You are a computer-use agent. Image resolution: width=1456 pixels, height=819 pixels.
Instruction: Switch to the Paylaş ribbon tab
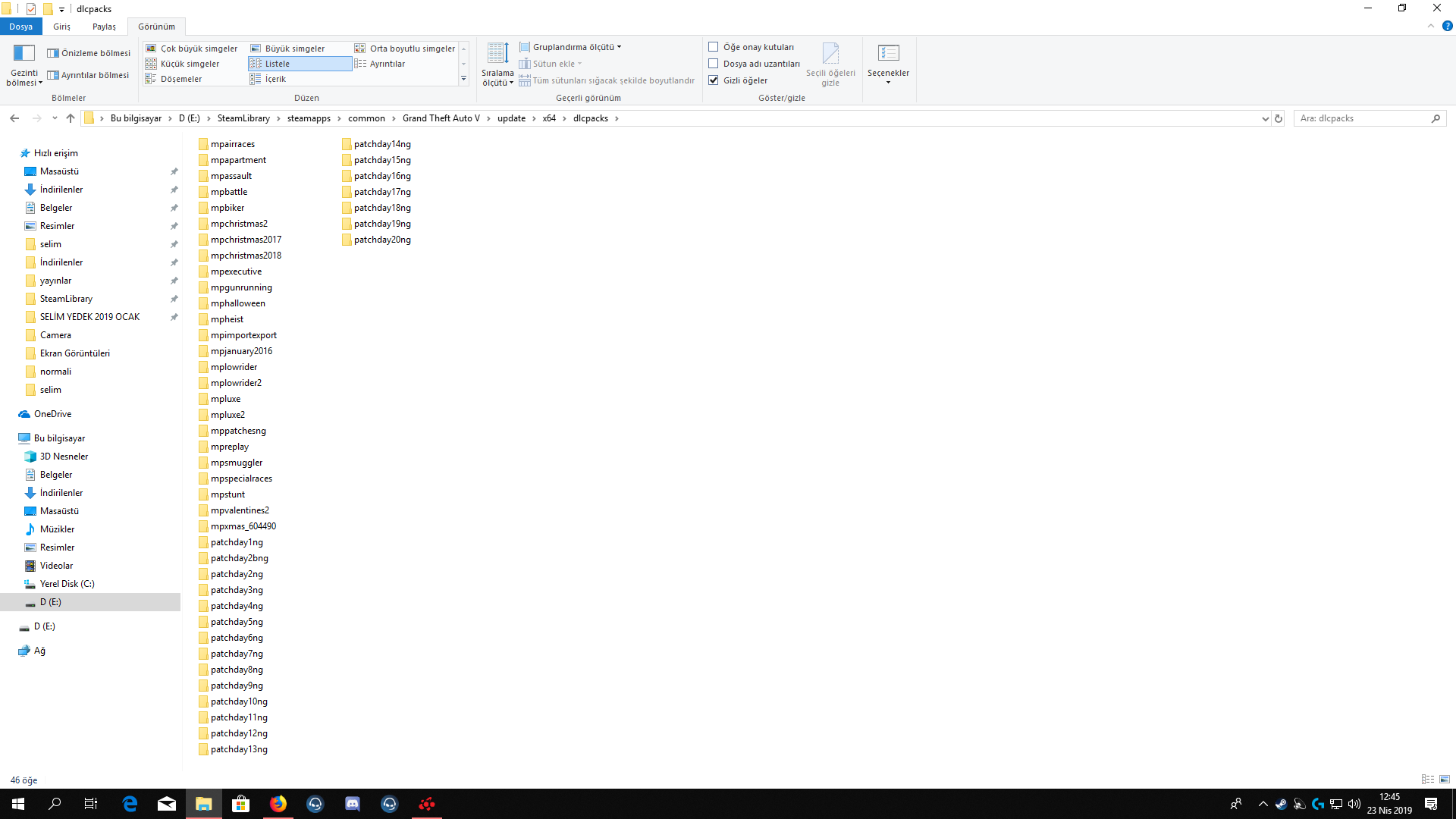click(104, 27)
